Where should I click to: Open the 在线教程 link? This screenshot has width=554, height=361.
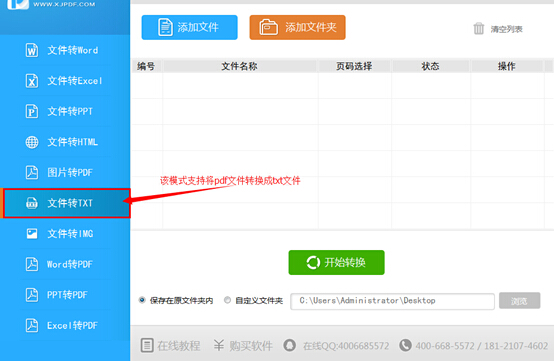[179, 345]
